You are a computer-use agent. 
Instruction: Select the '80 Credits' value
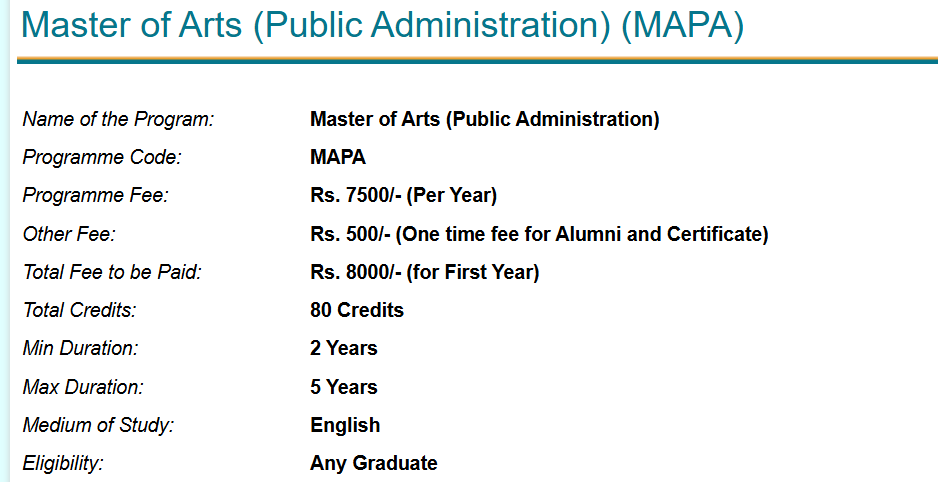click(x=357, y=311)
